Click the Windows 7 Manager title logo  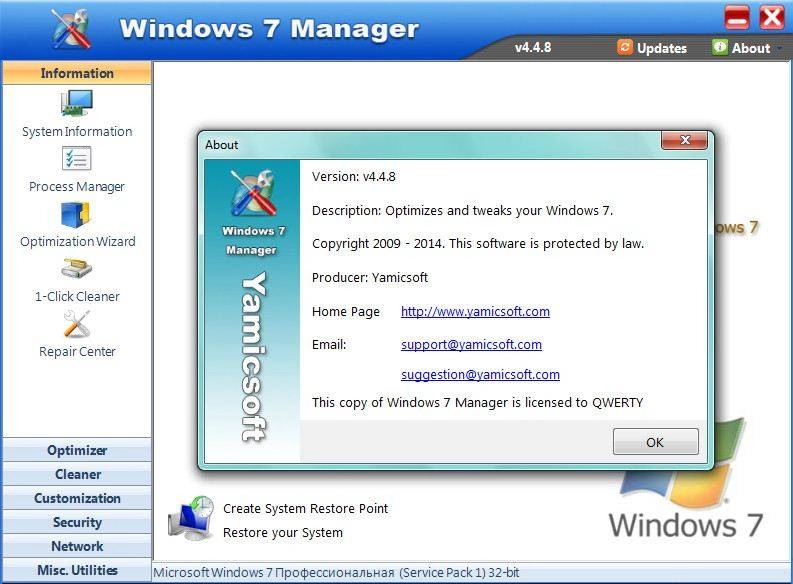click(71, 29)
